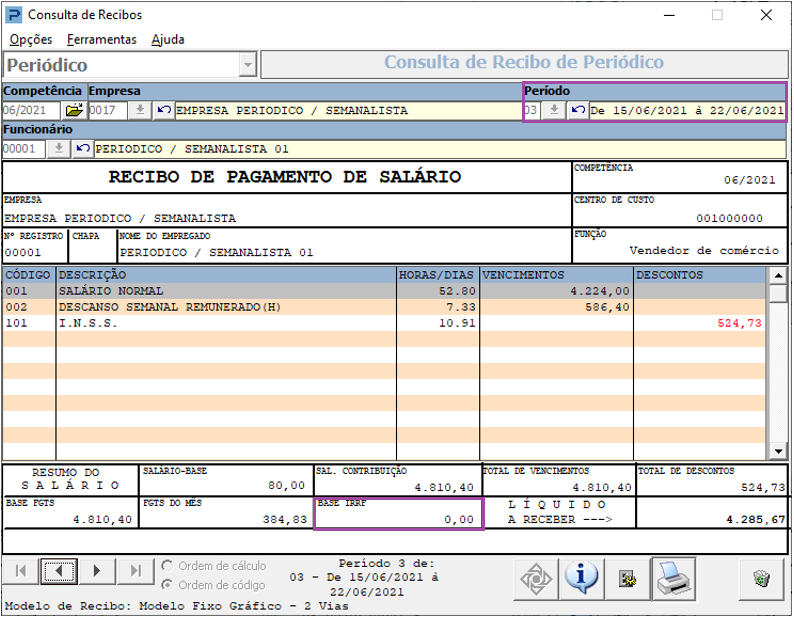Click the Empresa download-arrow lookup button

click(140, 110)
